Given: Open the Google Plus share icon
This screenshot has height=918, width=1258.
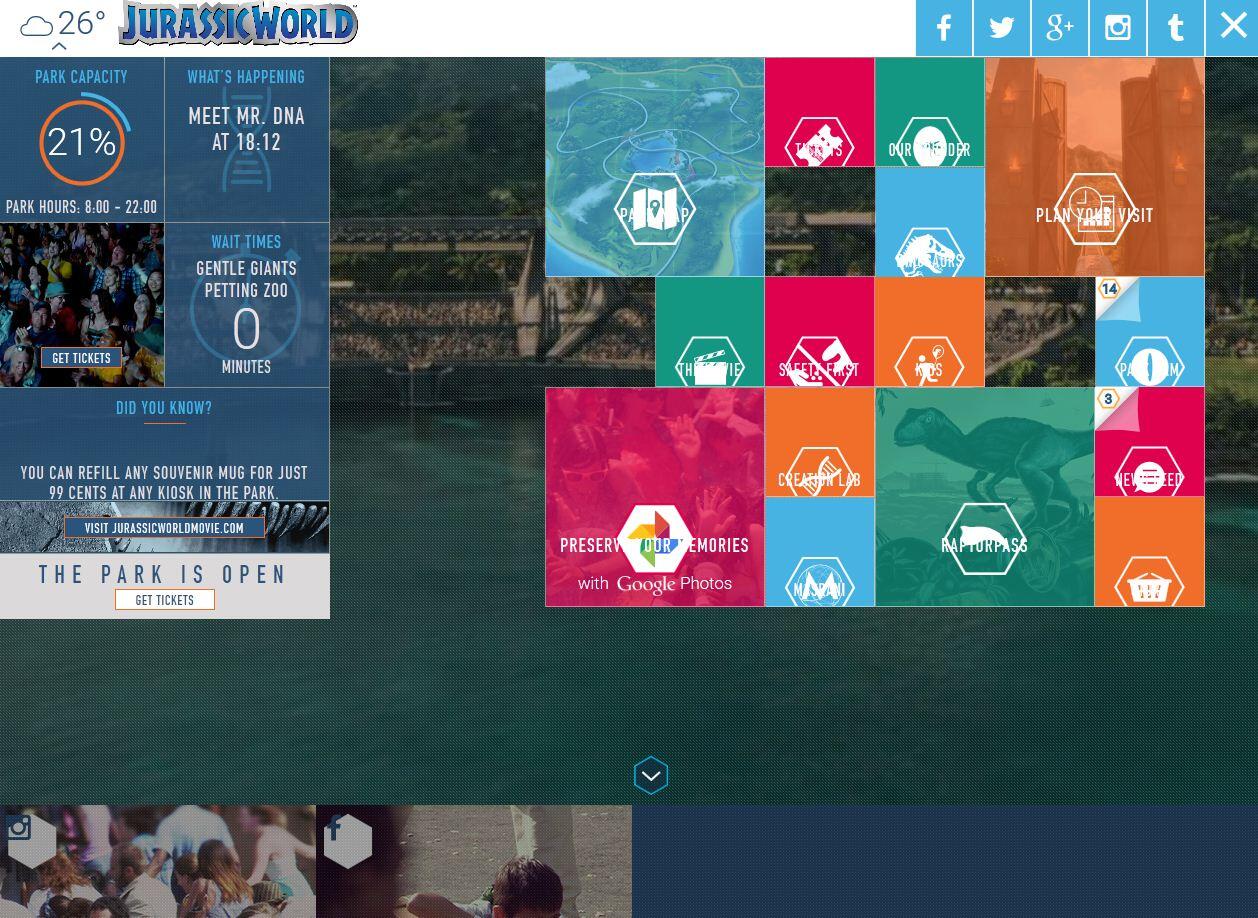Looking at the screenshot, I should click(1060, 28).
